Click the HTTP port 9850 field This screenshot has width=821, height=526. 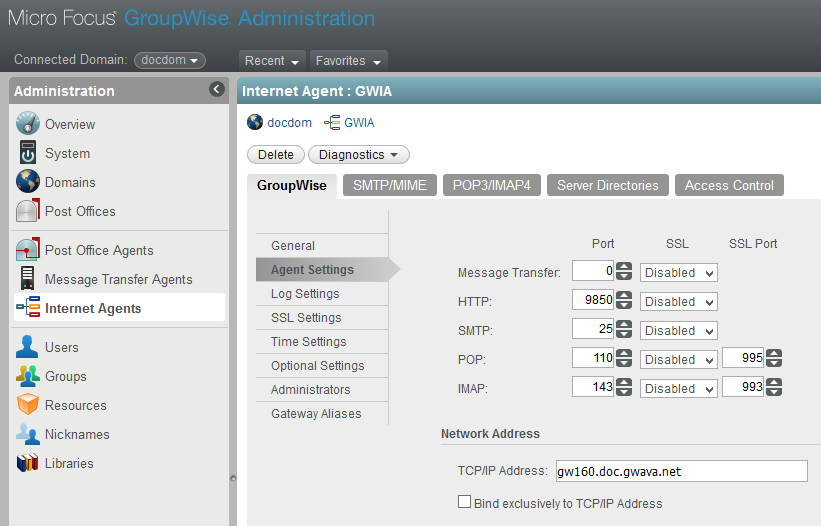click(x=593, y=300)
